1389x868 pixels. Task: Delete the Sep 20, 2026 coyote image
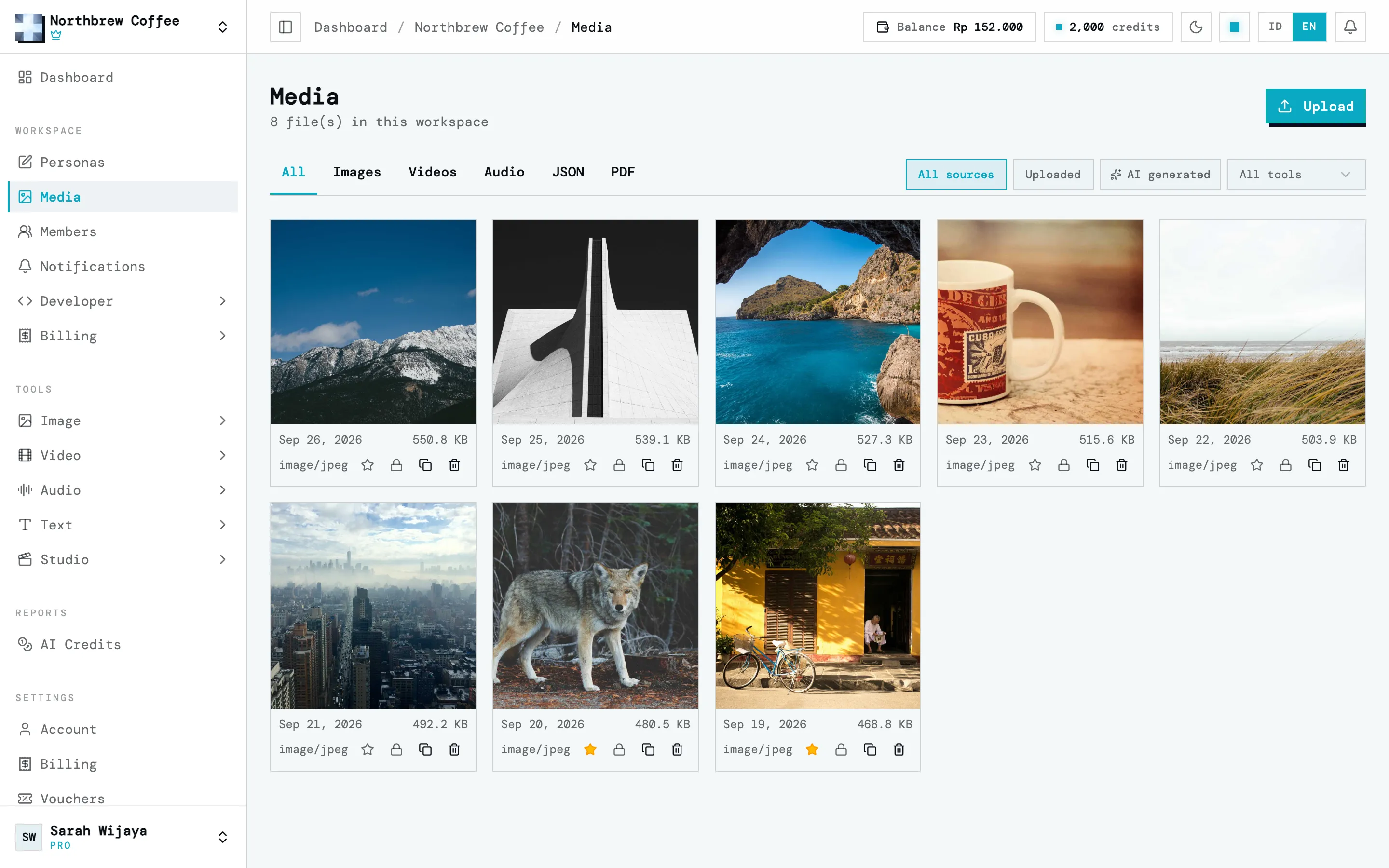point(677,749)
